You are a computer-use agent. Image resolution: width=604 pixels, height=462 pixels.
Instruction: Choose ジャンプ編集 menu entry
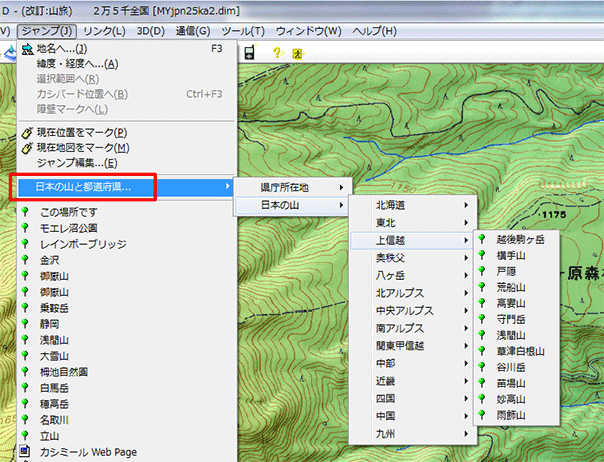(x=76, y=163)
